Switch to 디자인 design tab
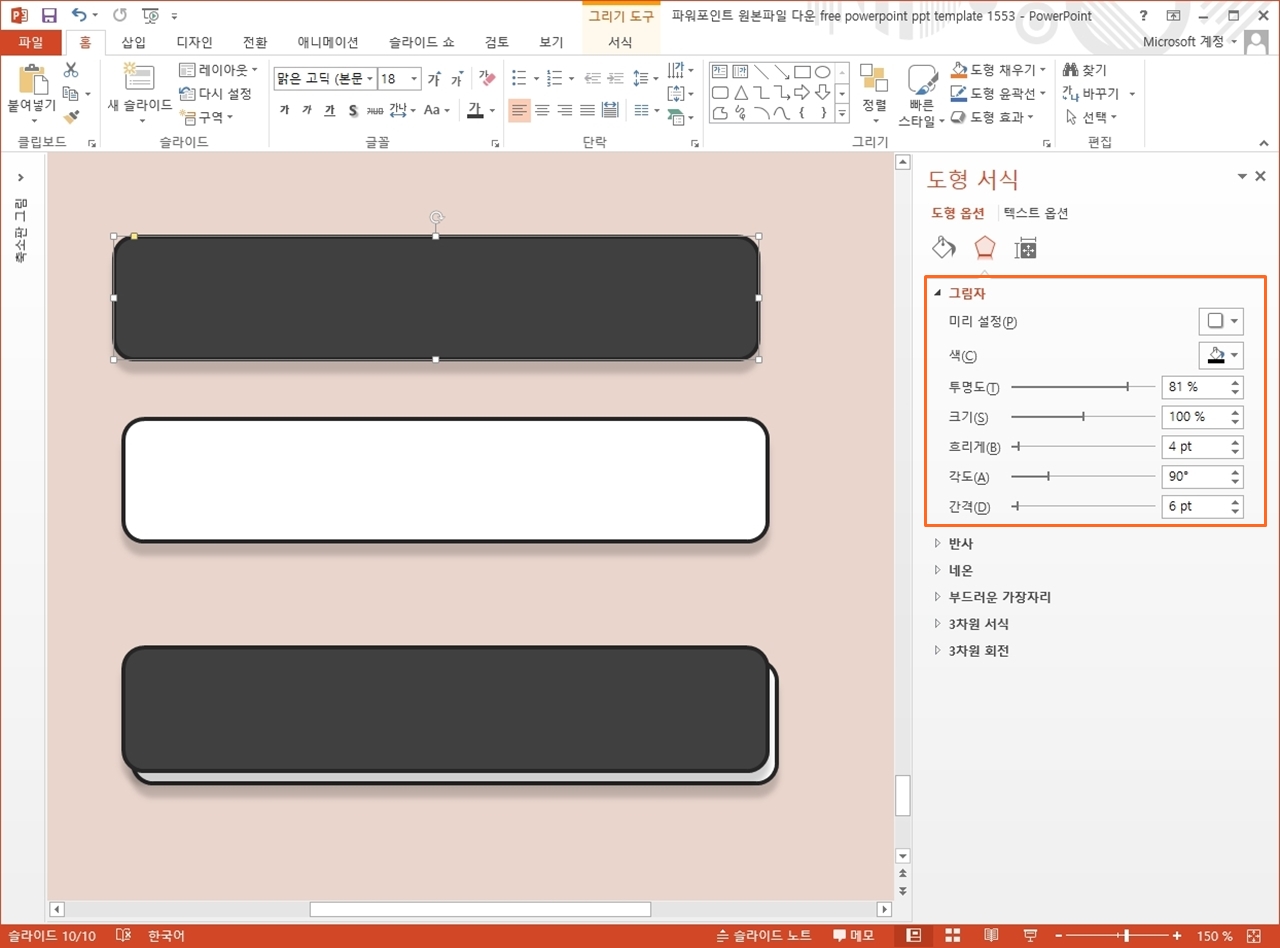1280x948 pixels. [195, 42]
